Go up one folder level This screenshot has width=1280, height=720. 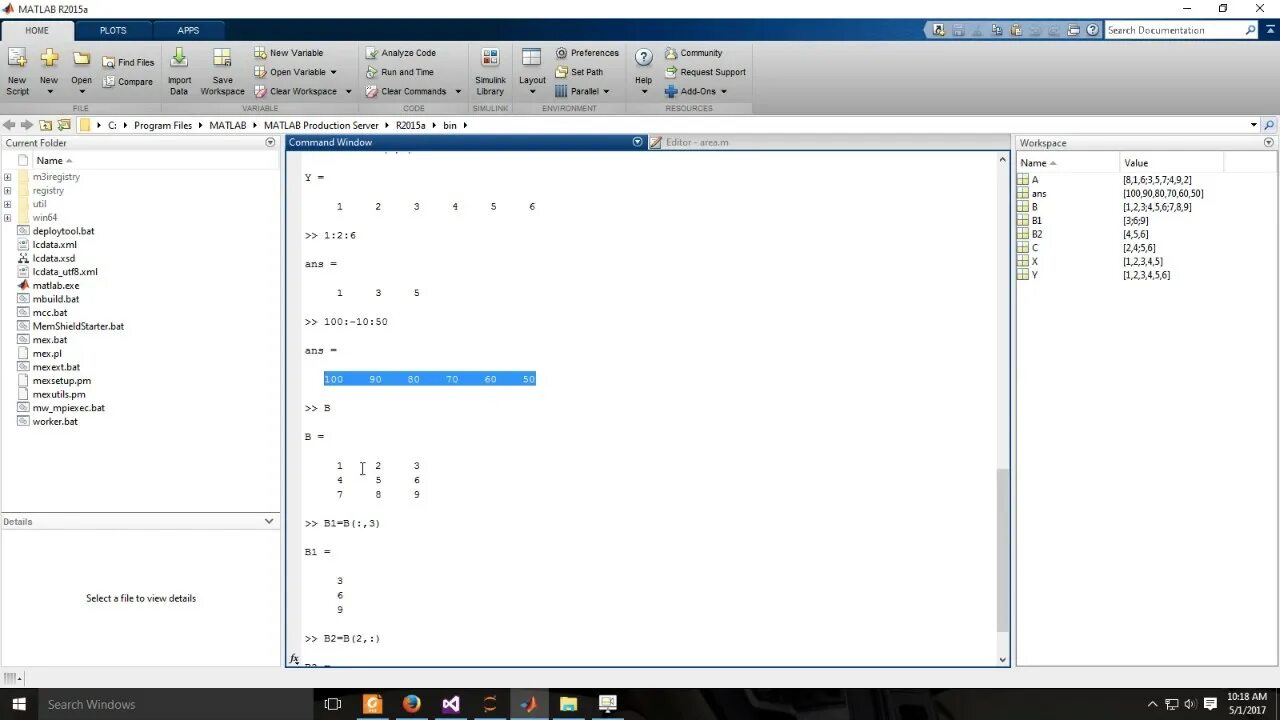click(x=45, y=125)
